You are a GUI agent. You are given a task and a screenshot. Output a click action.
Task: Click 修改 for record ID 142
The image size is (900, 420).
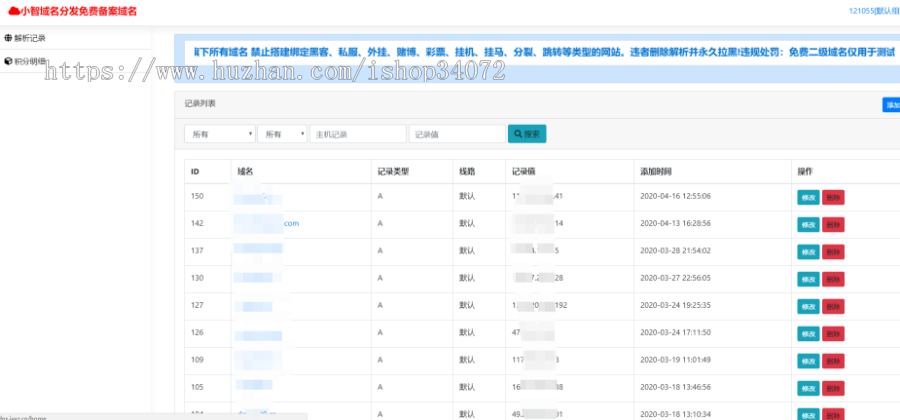808,224
